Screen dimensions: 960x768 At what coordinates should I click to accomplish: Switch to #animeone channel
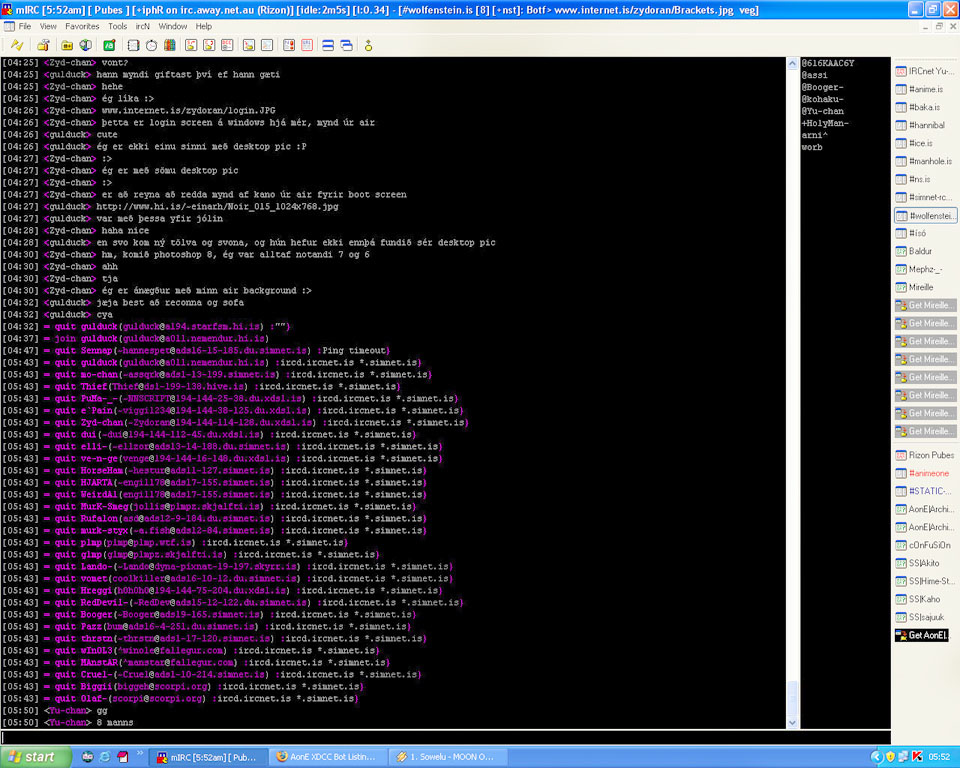coord(925,473)
